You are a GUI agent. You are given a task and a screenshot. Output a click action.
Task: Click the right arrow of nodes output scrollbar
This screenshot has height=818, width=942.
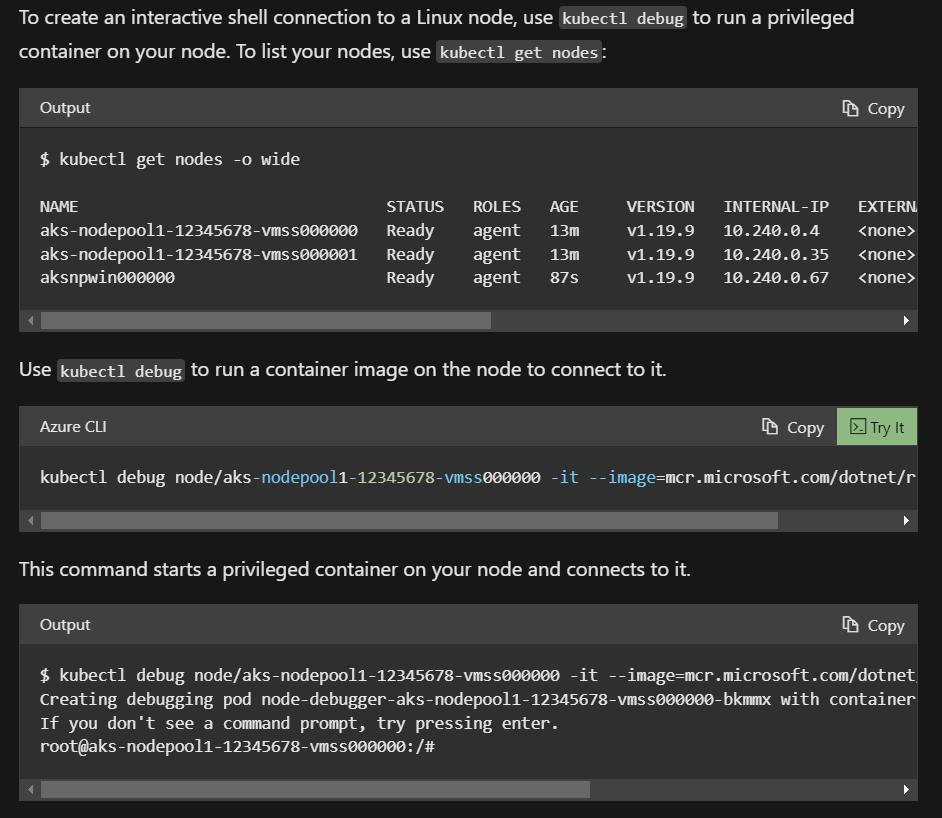point(906,321)
